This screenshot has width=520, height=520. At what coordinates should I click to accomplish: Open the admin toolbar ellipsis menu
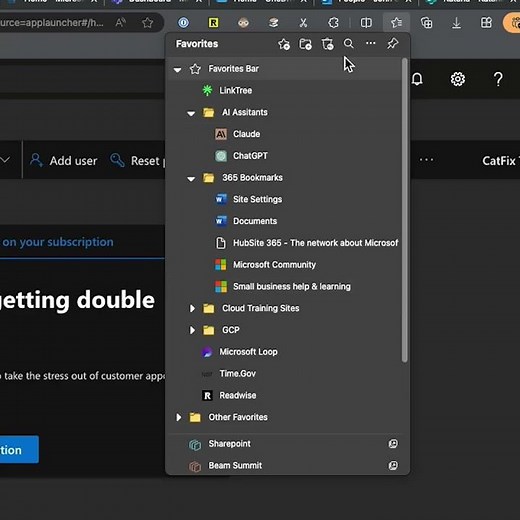(x=426, y=160)
